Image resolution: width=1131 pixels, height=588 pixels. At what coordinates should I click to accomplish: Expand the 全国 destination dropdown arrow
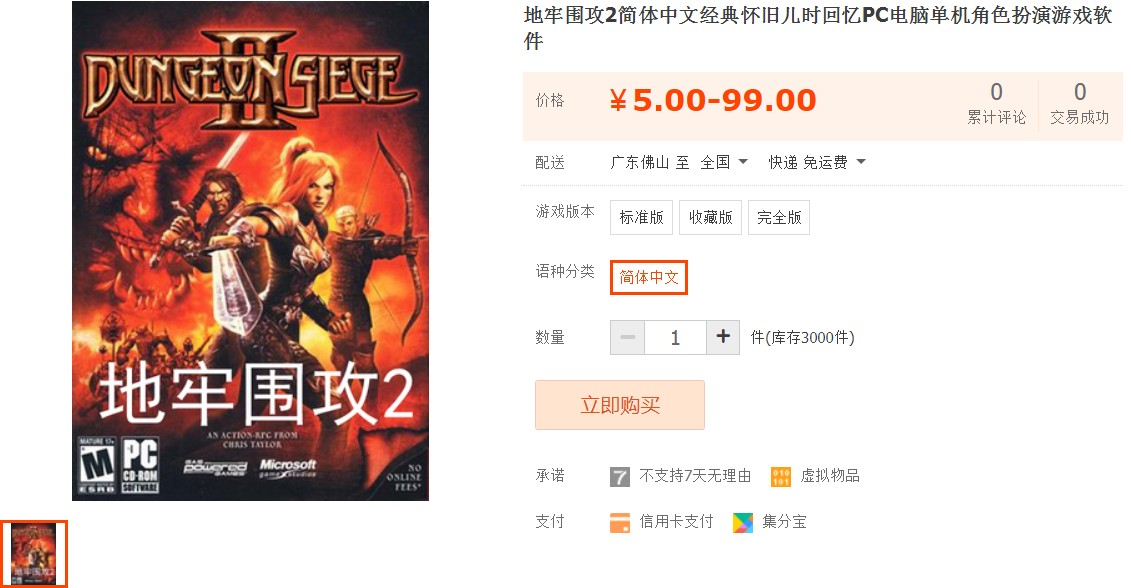(x=743, y=162)
